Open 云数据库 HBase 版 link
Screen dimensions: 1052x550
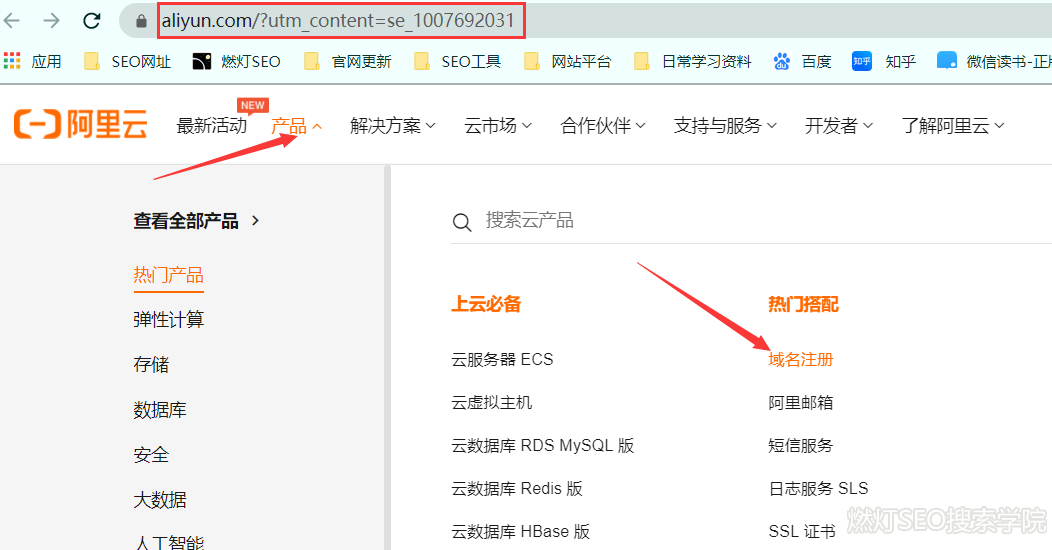click(521, 531)
